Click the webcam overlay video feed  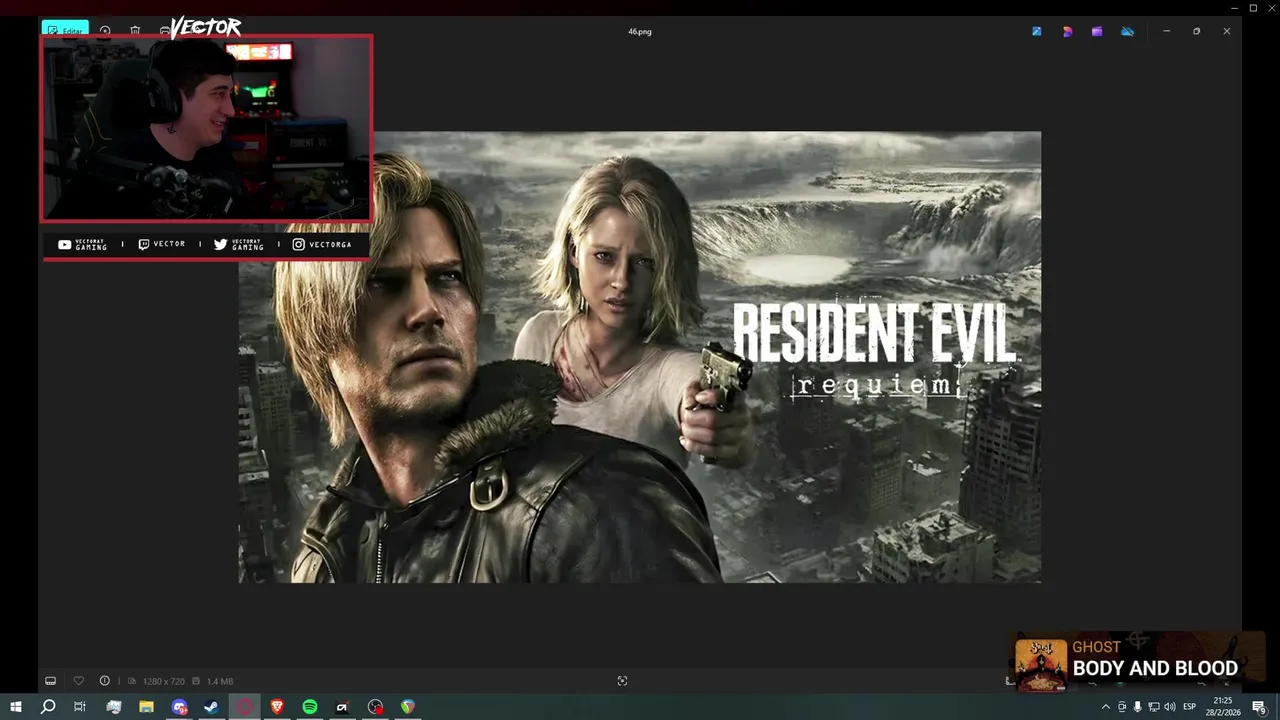coord(207,128)
